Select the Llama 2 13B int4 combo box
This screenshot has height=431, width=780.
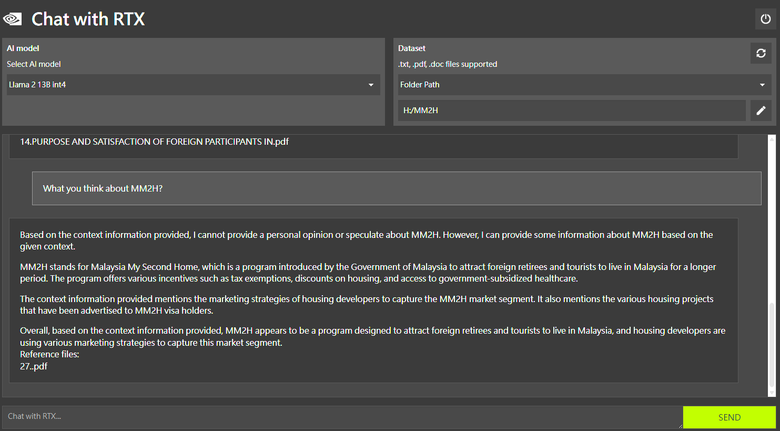click(193, 85)
